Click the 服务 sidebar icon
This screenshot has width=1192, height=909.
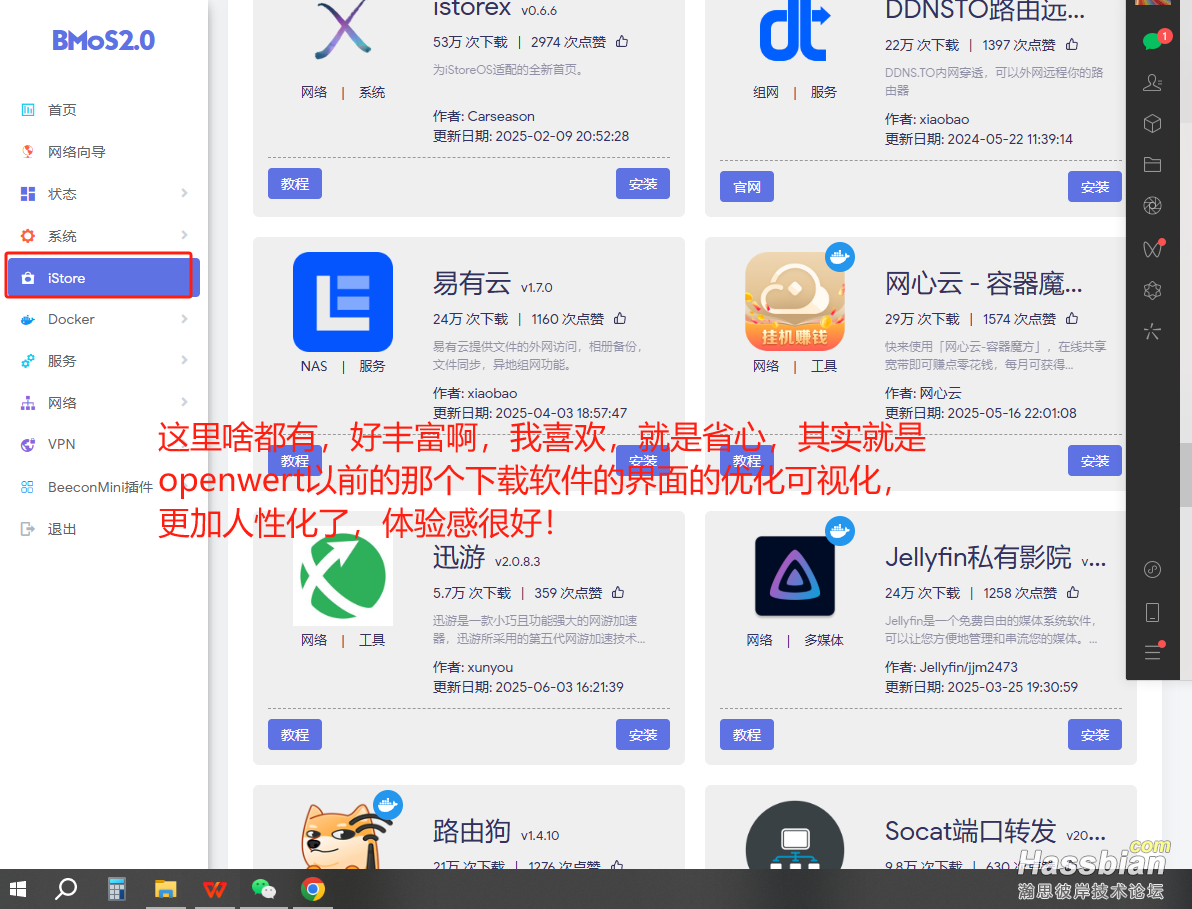click(28, 361)
